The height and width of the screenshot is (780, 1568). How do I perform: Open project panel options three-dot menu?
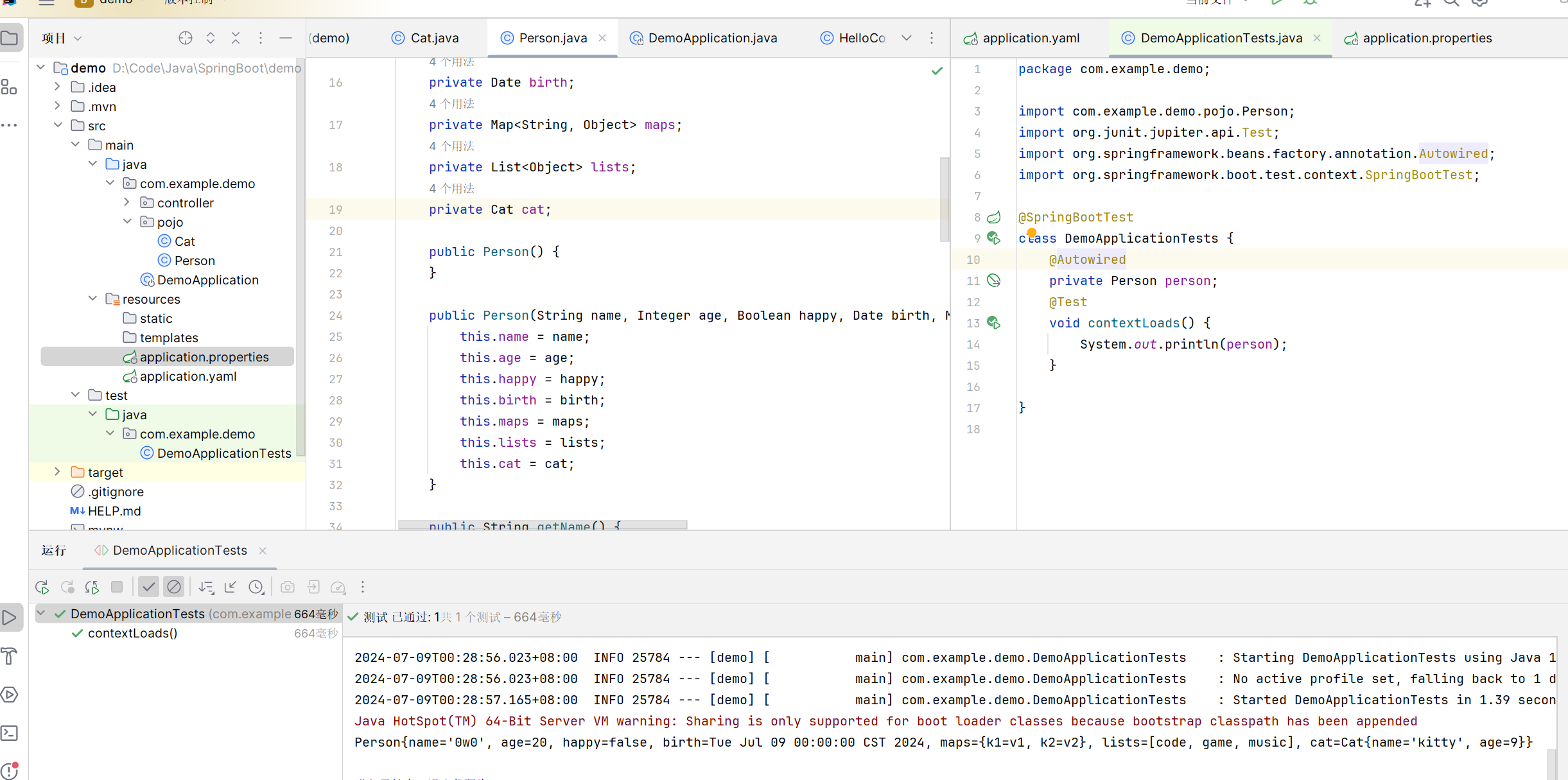tap(261, 39)
